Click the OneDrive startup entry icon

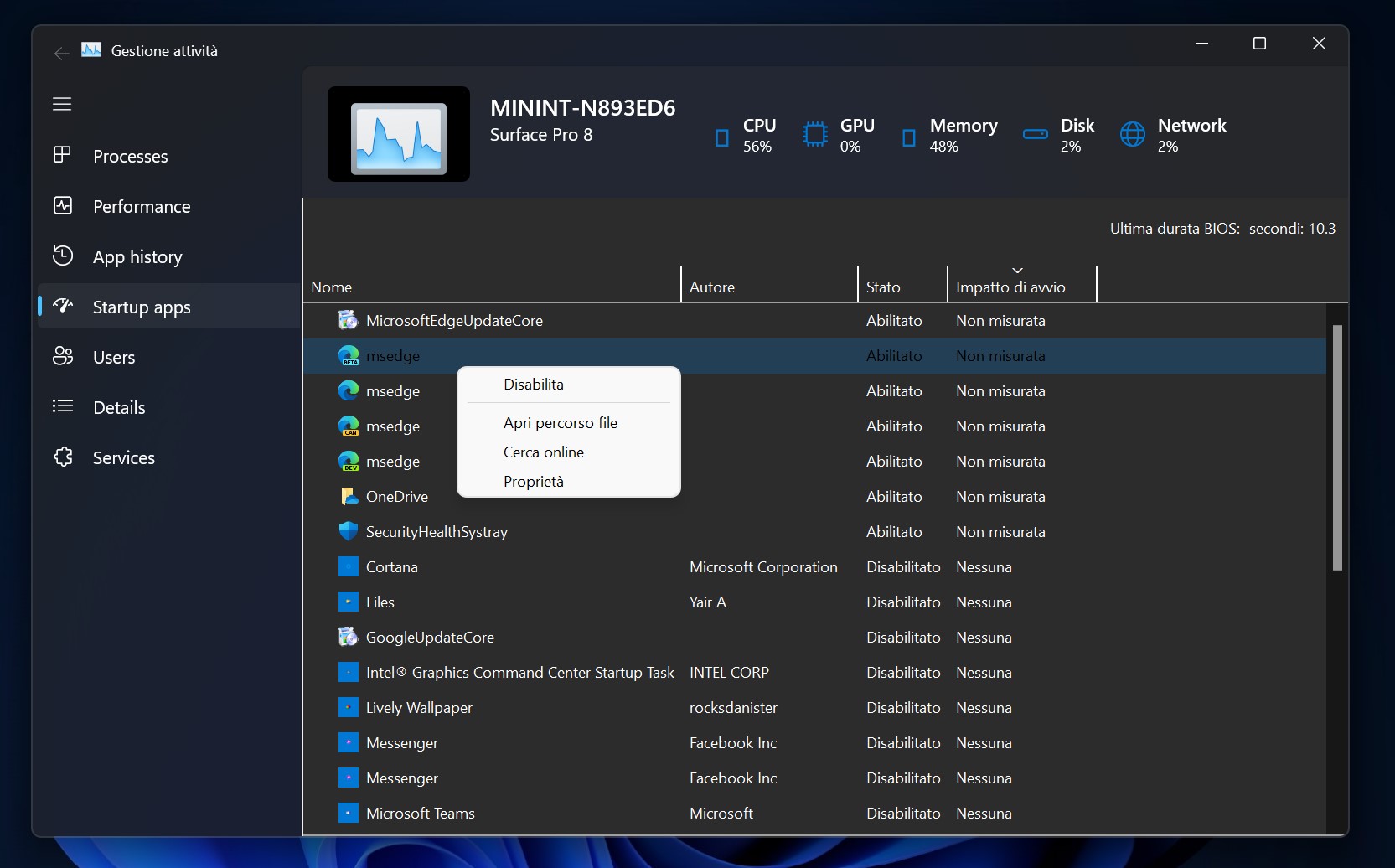coord(348,497)
